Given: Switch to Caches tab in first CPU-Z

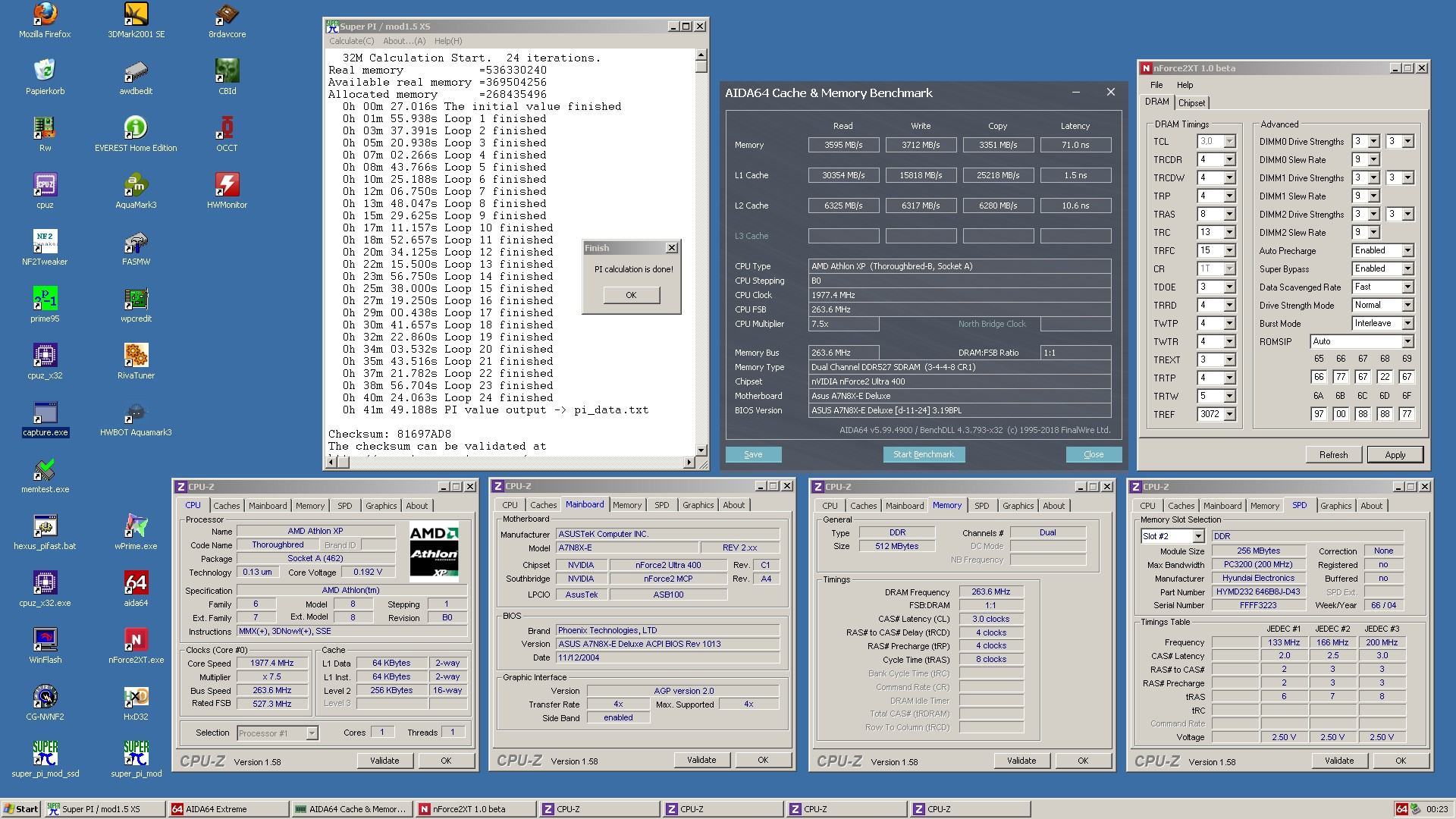Looking at the screenshot, I should click(x=226, y=506).
